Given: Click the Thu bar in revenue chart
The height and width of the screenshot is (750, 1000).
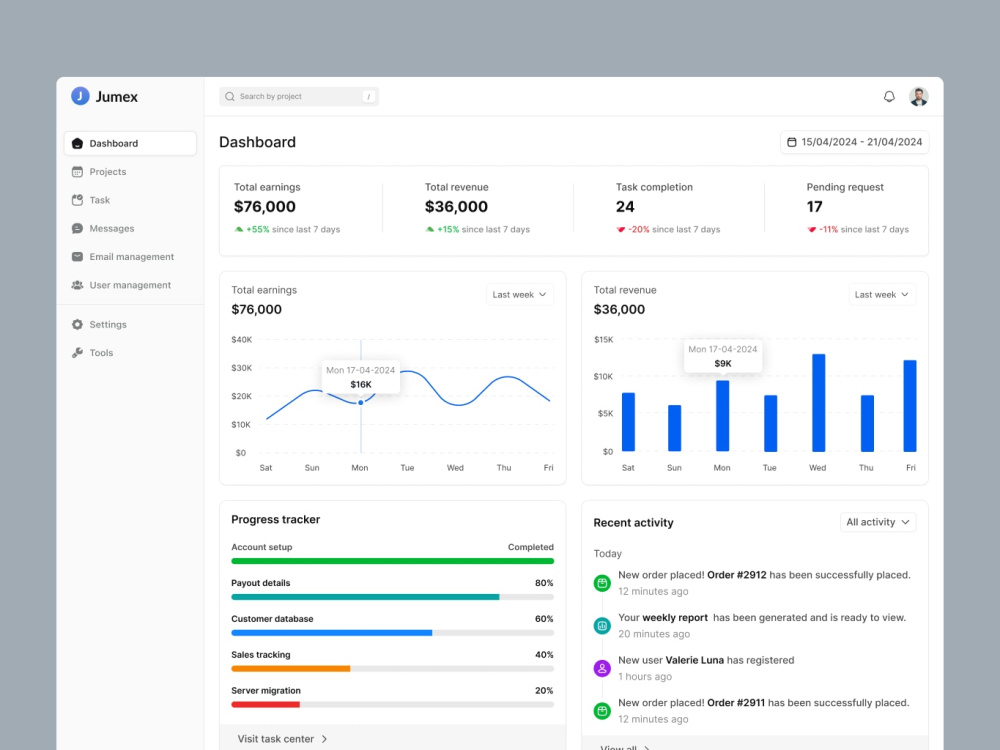Looking at the screenshot, I should tap(867, 423).
